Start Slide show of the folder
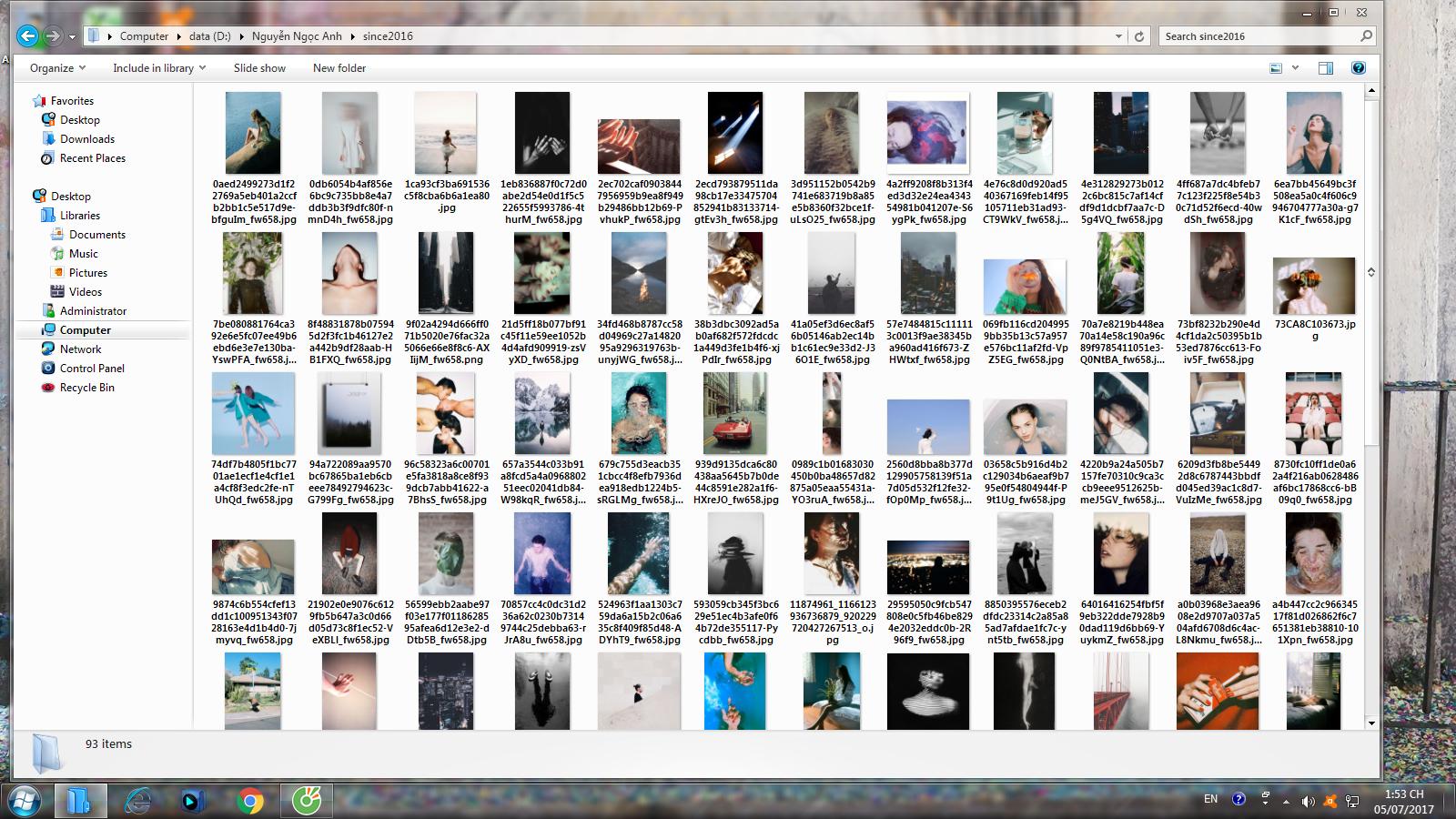Image resolution: width=1456 pixels, height=819 pixels. coord(259,68)
